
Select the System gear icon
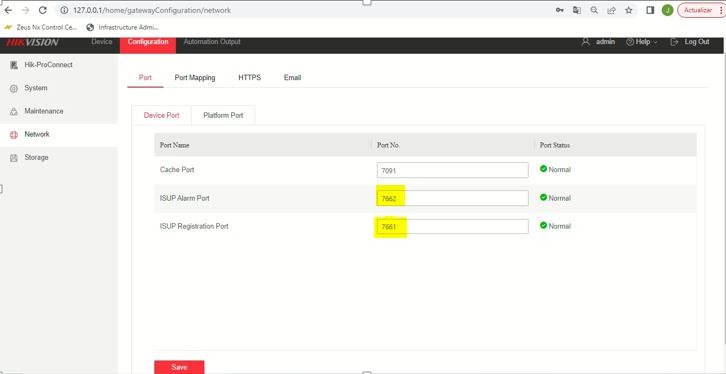coord(14,88)
